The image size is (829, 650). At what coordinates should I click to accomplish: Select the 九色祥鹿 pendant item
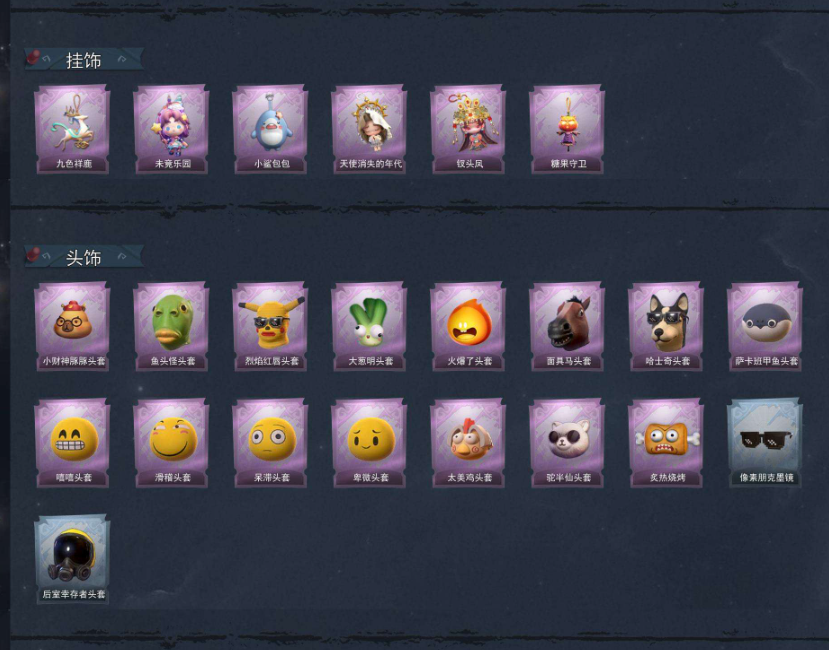click(x=72, y=130)
